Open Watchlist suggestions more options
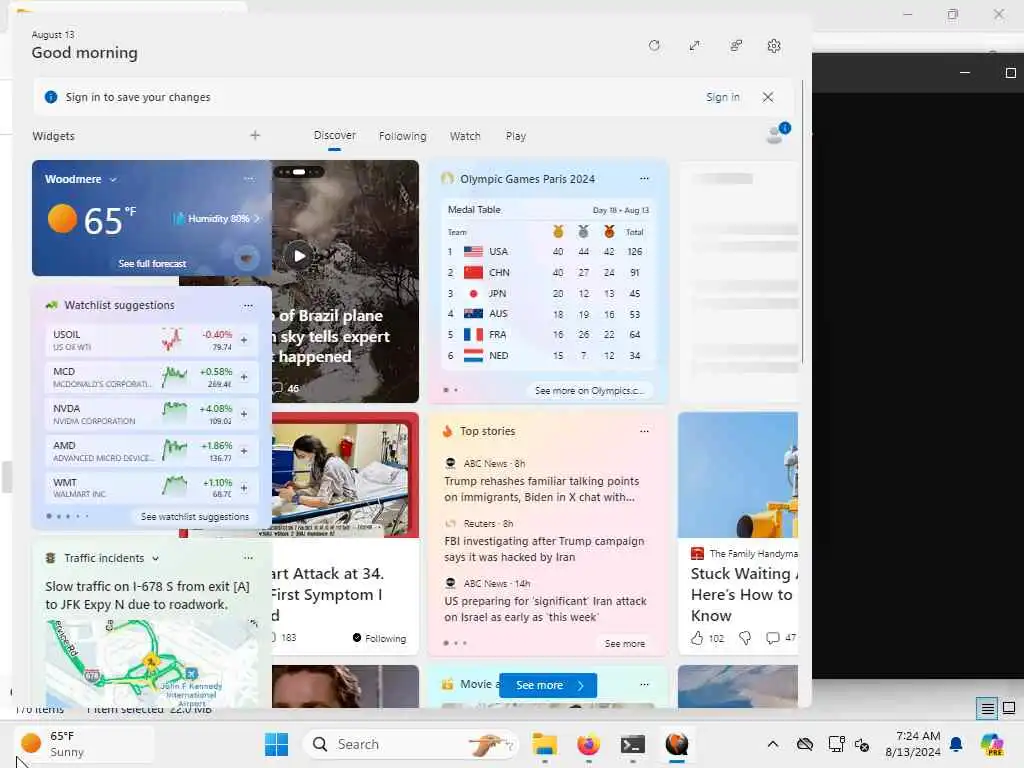 pos(248,305)
